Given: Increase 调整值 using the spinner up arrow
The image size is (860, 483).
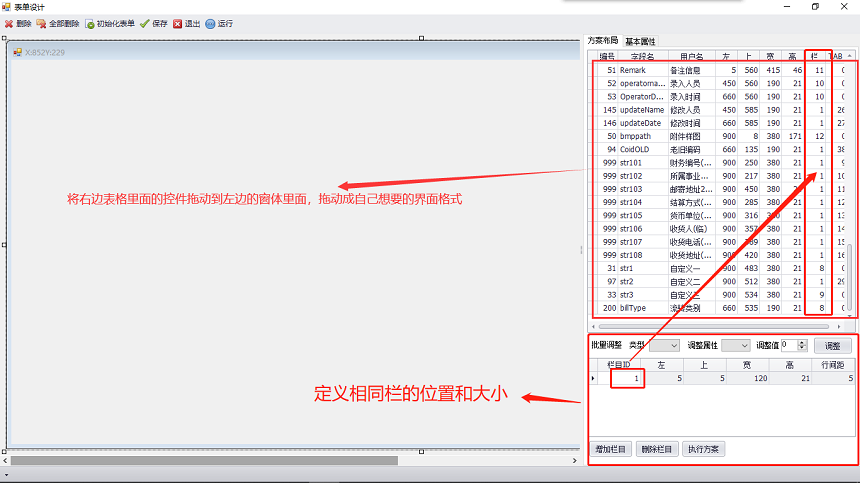Looking at the screenshot, I should pos(802,342).
